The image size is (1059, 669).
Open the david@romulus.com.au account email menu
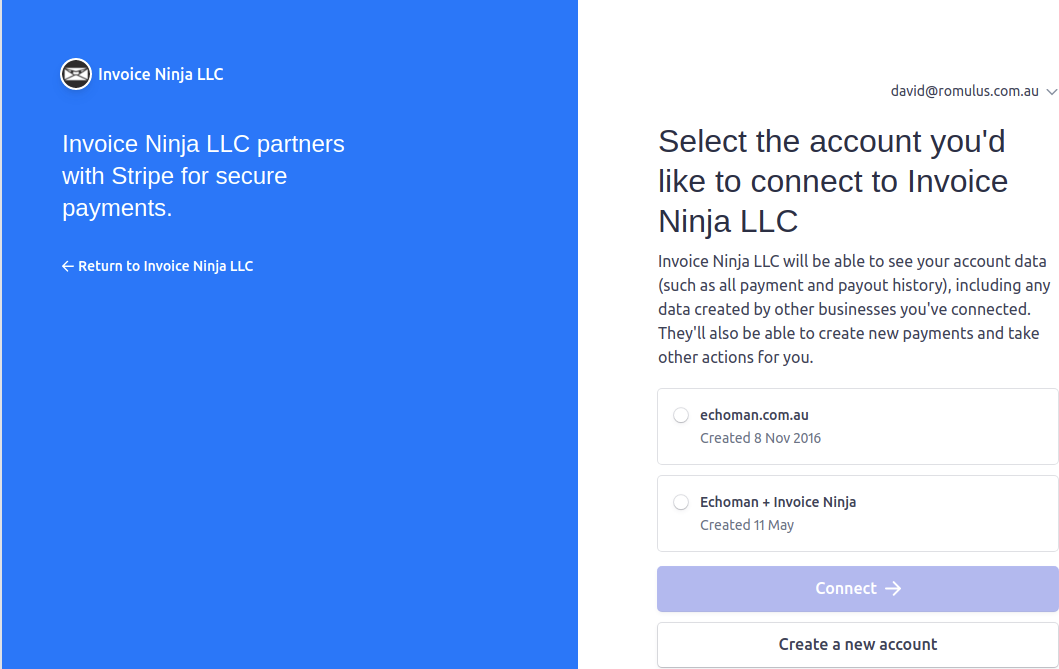click(964, 91)
